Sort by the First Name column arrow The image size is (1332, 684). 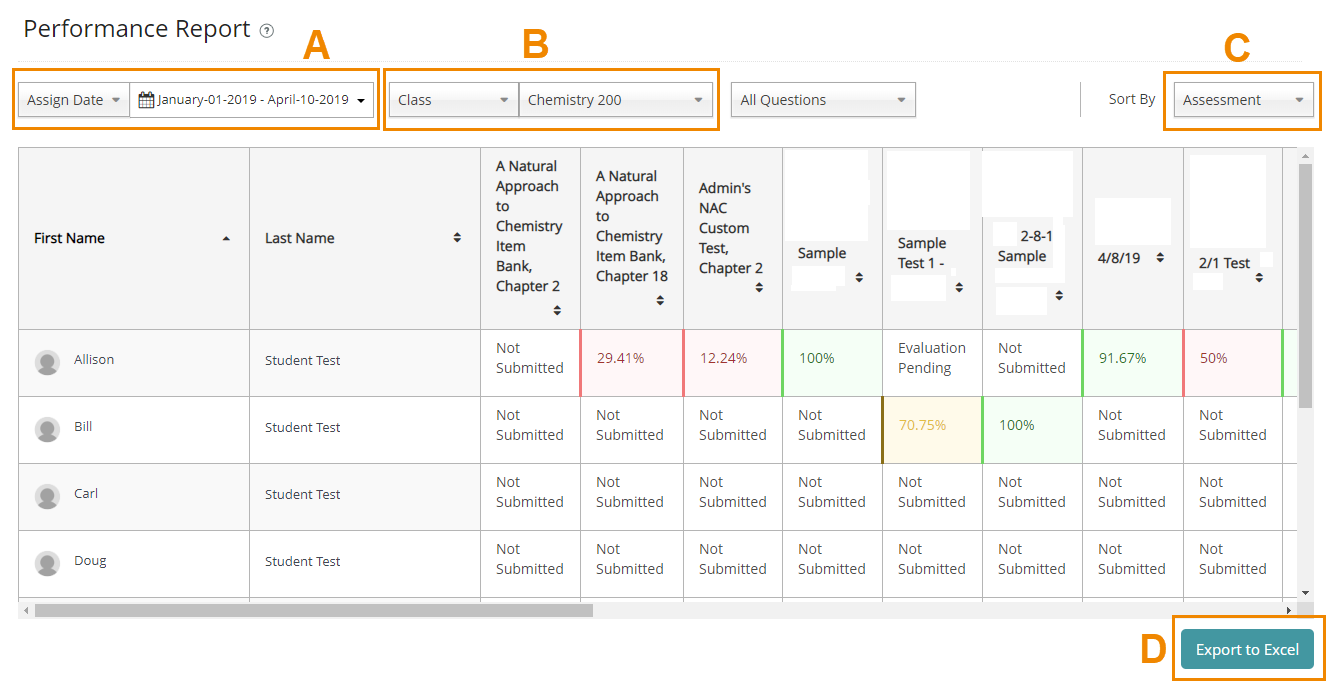[x=226, y=239]
